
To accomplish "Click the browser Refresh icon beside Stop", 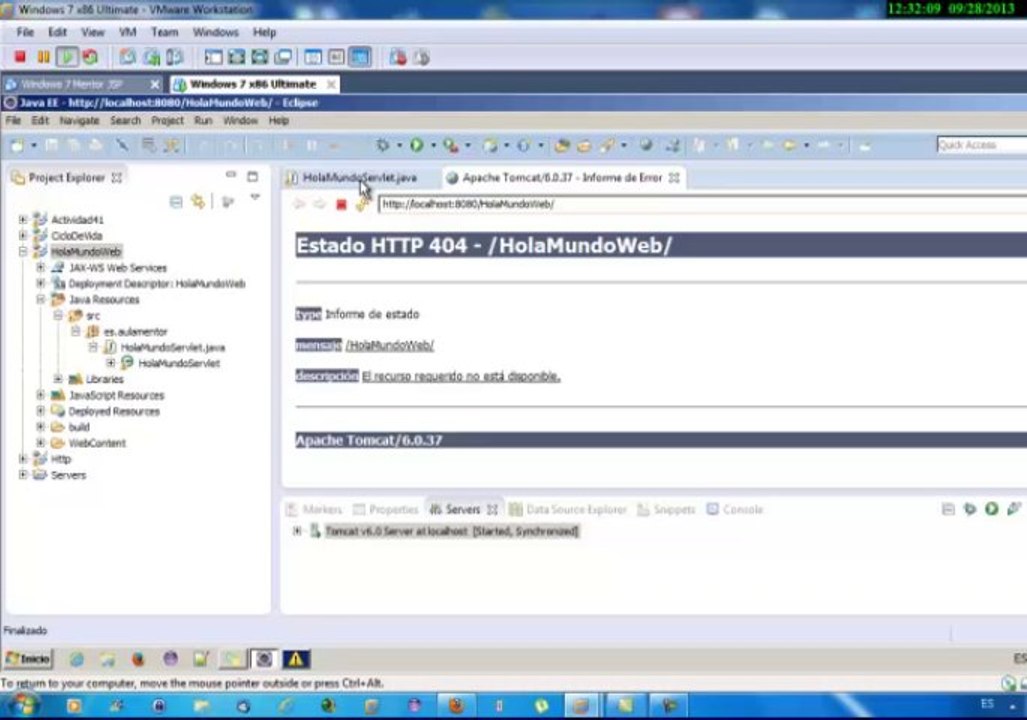I will click(362, 204).
